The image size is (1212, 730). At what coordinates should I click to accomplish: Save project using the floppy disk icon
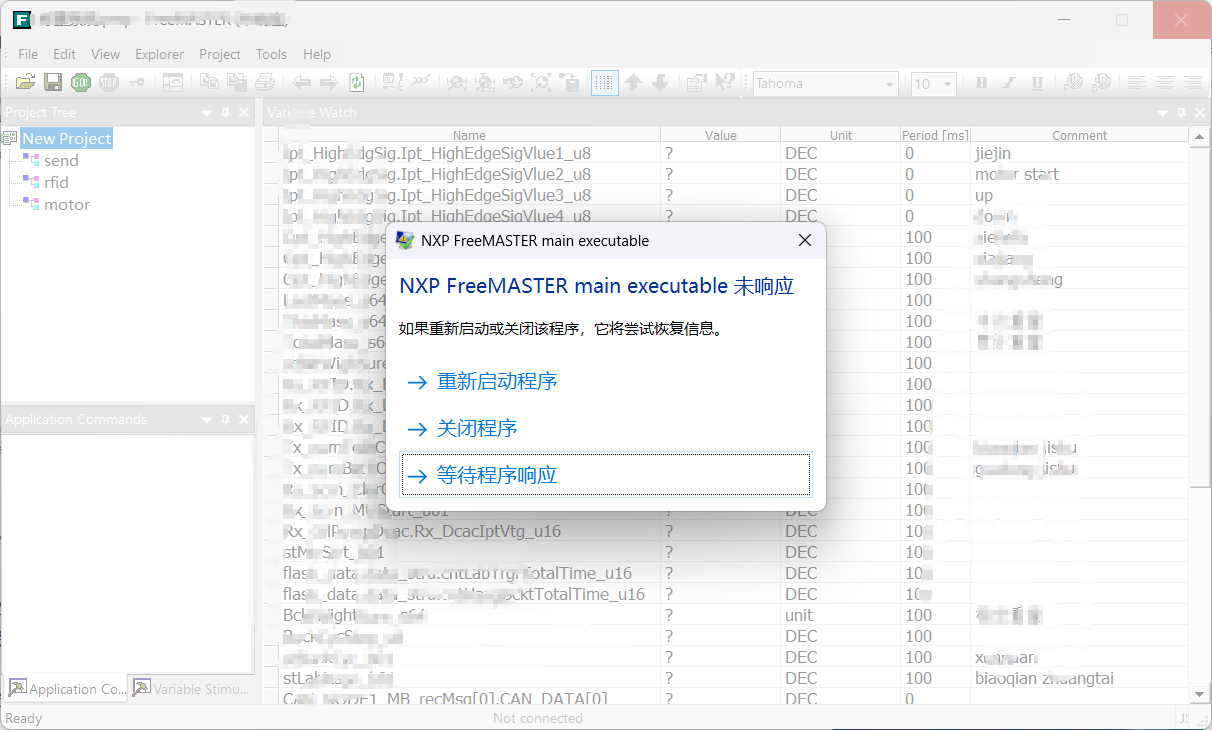coord(53,83)
